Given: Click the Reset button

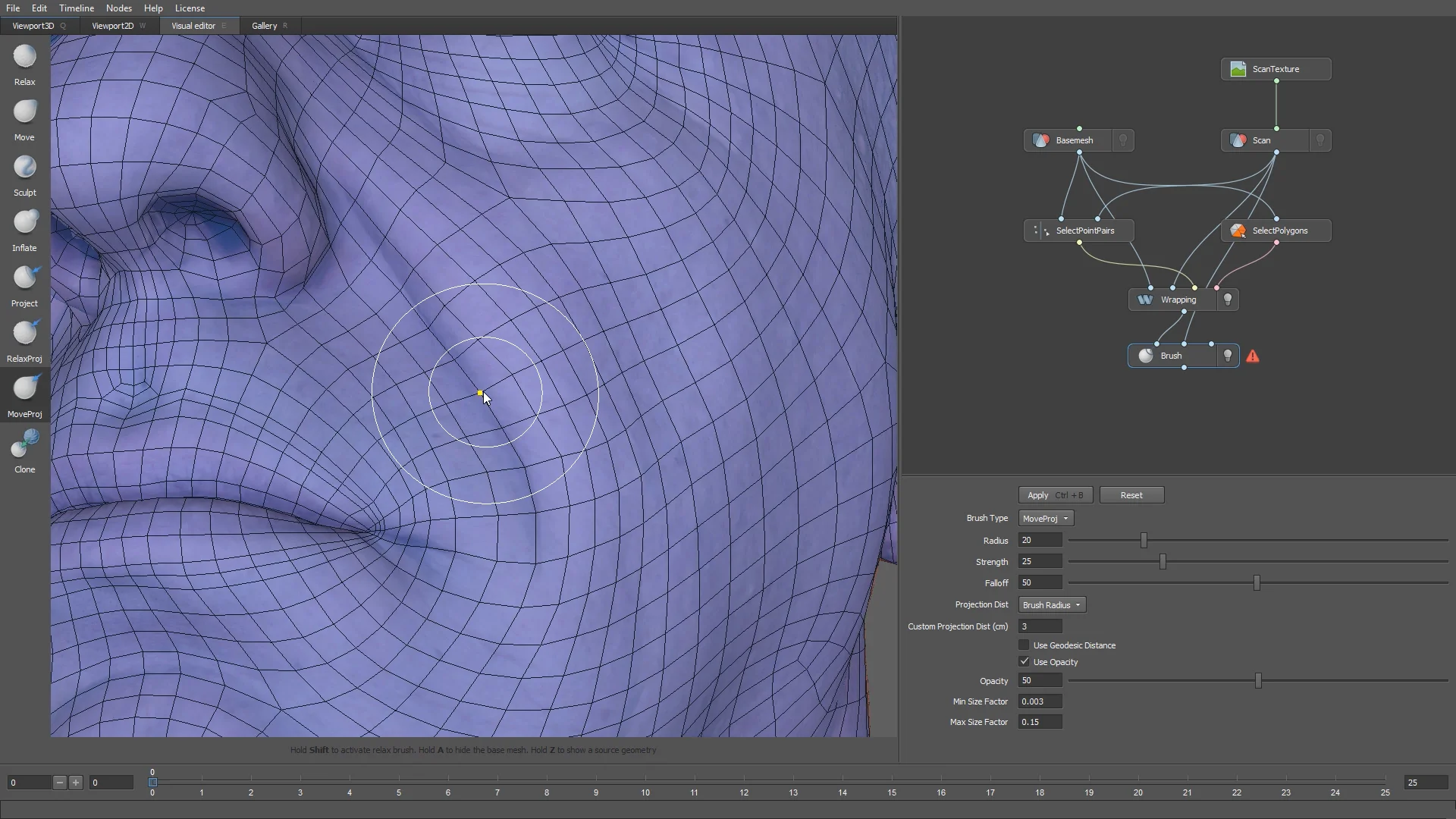Looking at the screenshot, I should tap(1131, 494).
